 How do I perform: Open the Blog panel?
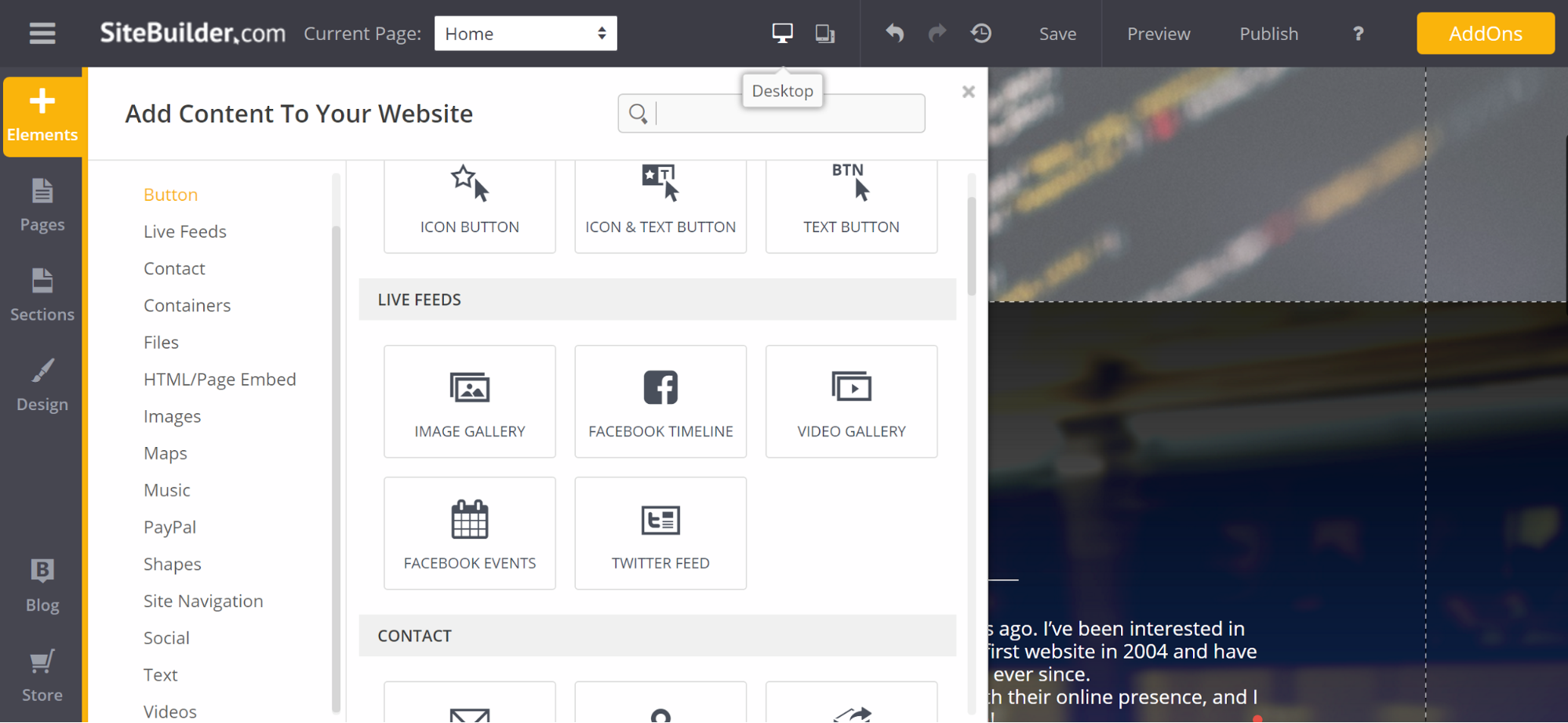tap(42, 586)
